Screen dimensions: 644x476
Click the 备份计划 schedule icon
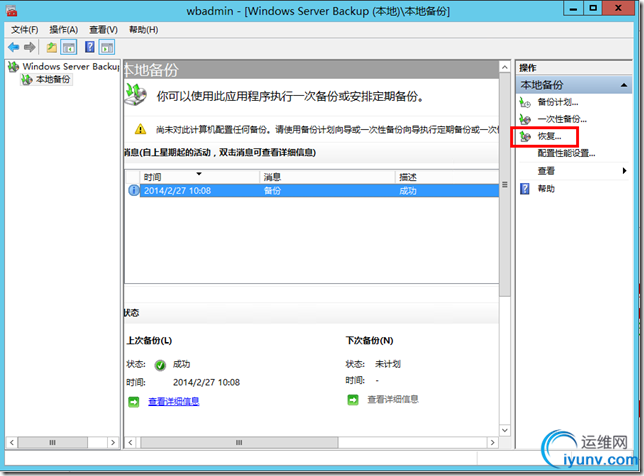coord(525,102)
